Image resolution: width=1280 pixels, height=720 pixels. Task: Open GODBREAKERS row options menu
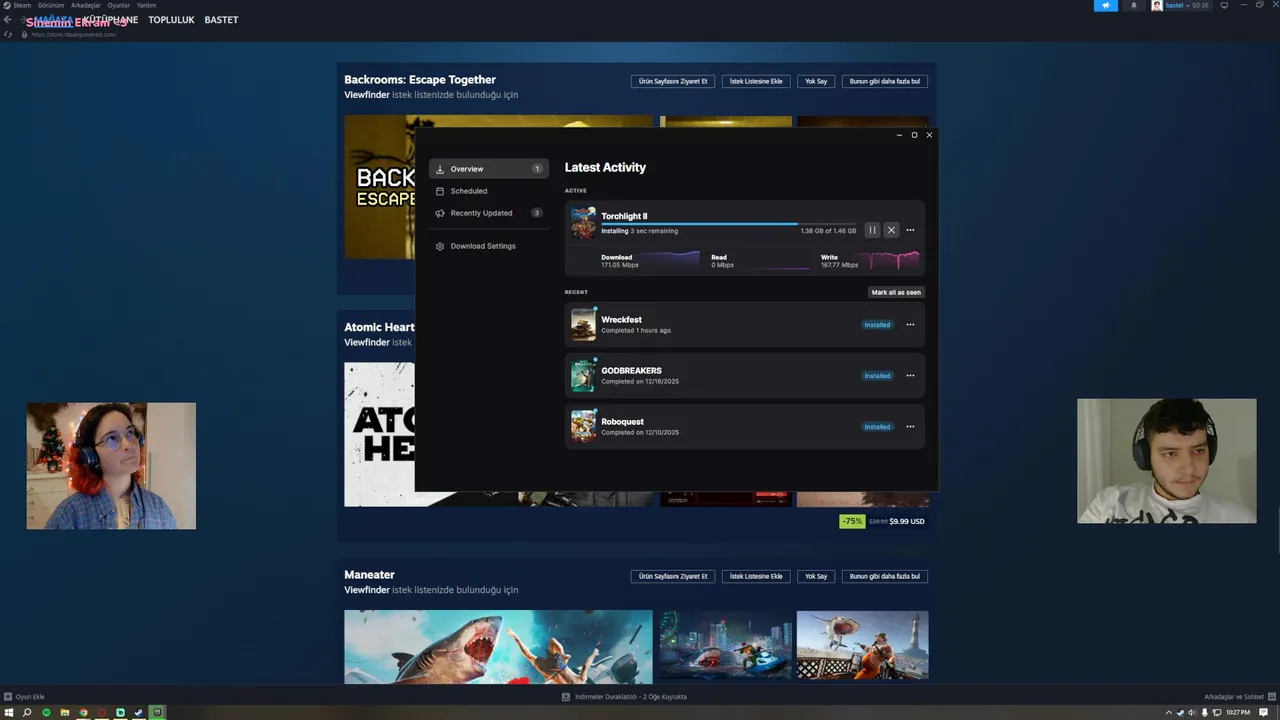click(910, 375)
